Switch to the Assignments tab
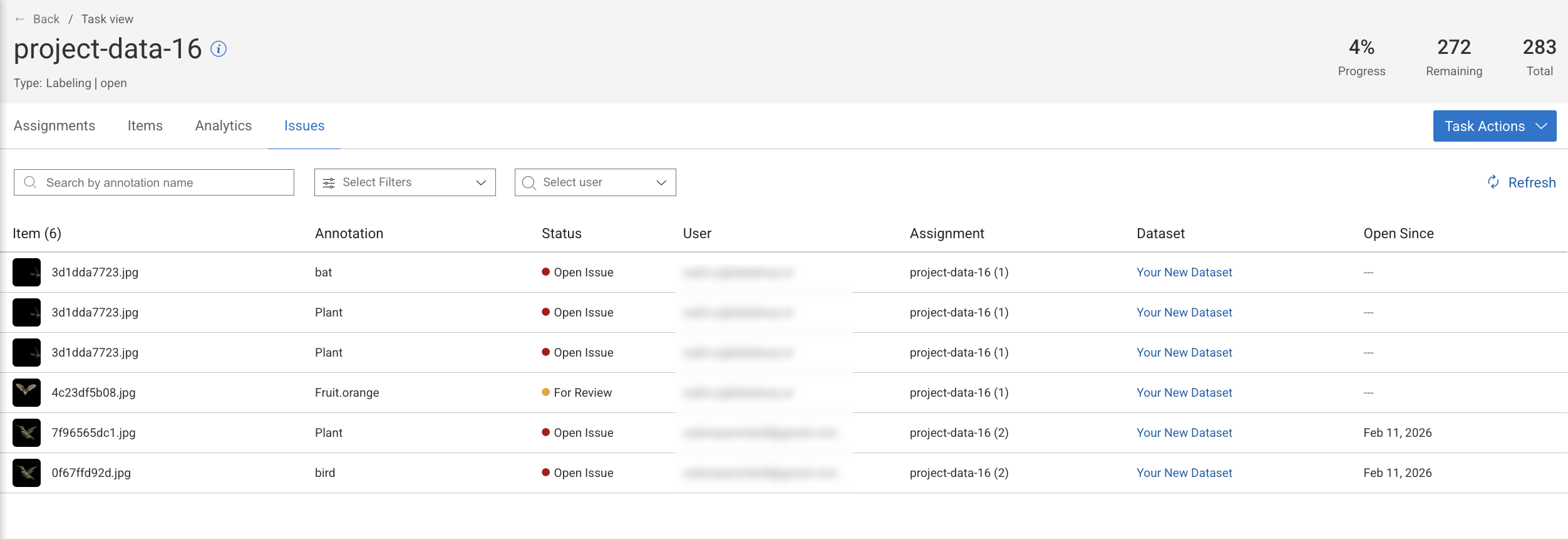The height and width of the screenshot is (539, 1568). pos(54,126)
